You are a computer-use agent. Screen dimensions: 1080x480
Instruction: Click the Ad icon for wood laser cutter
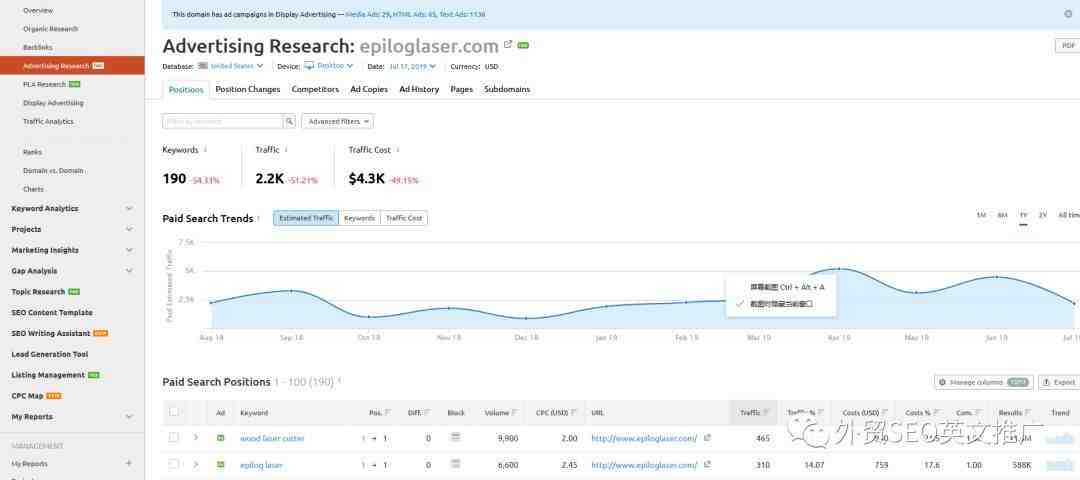[x=221, y=438]
